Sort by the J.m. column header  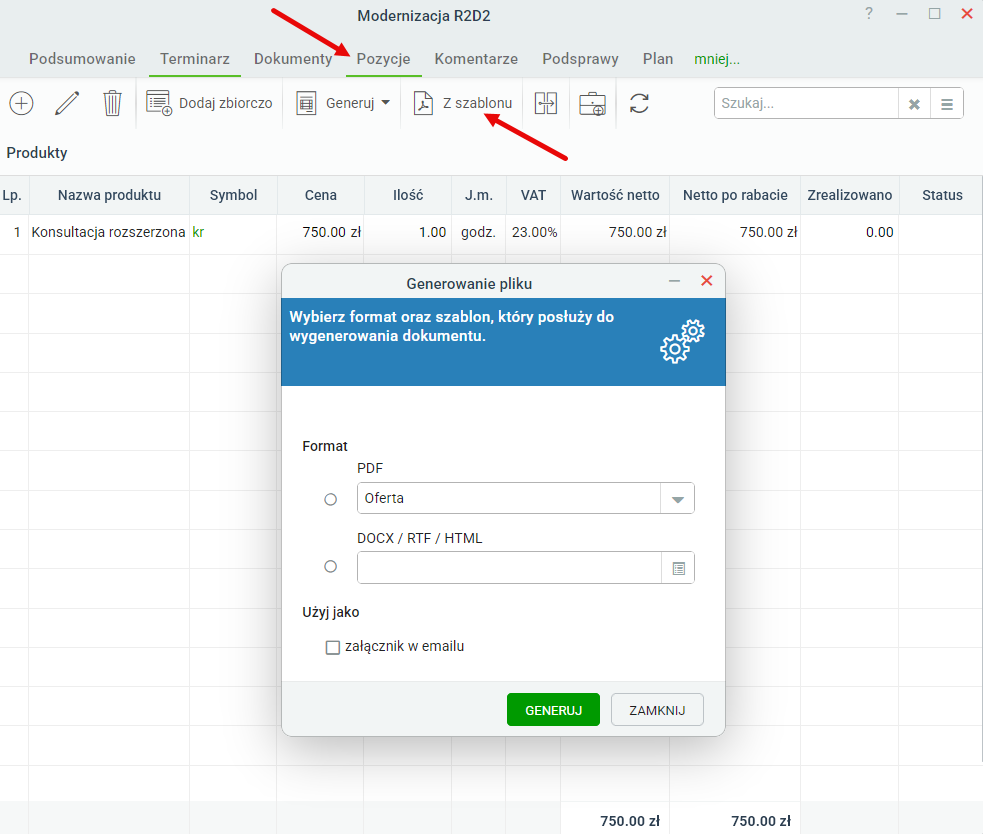click(478, 195)
